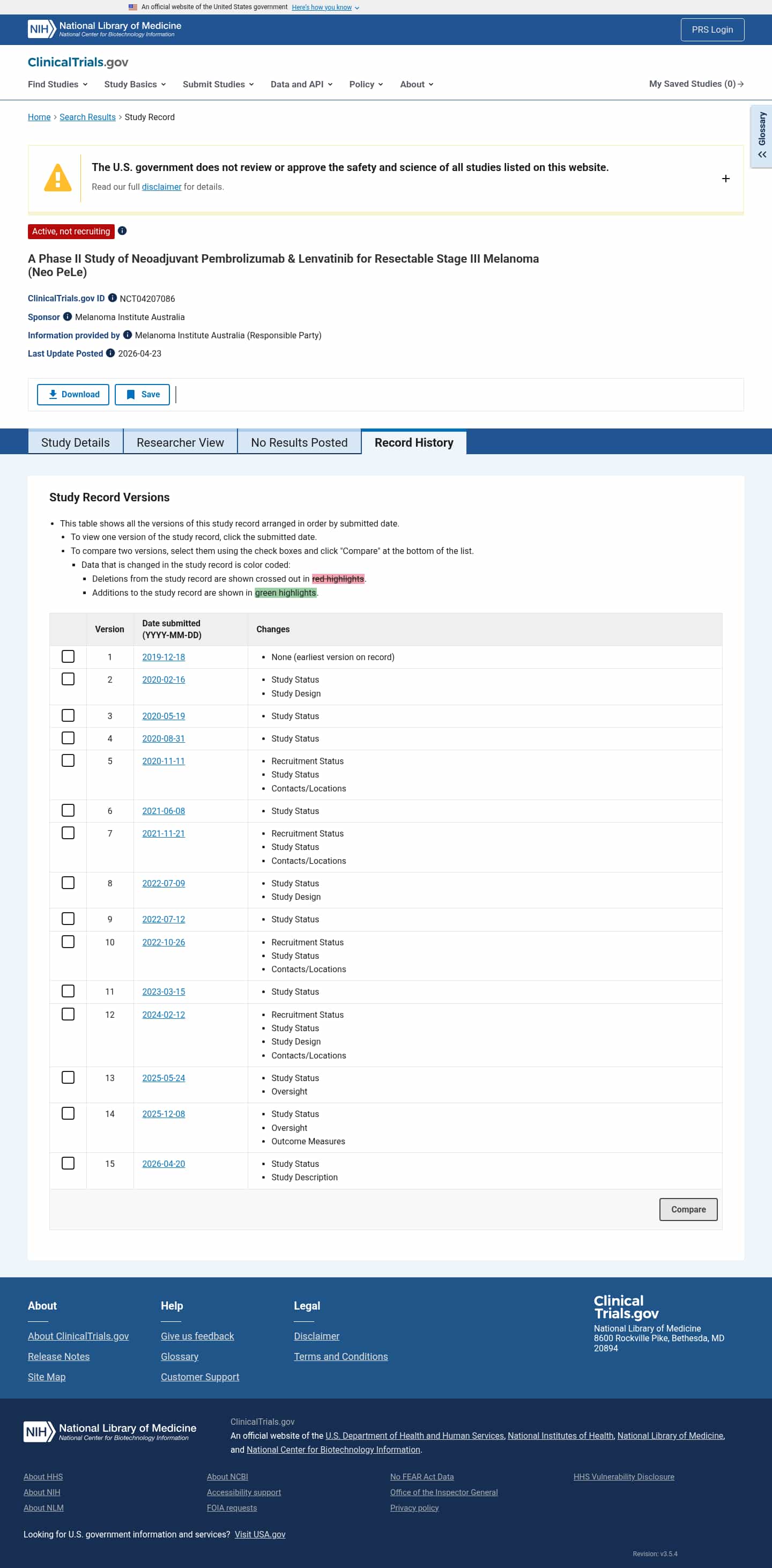
Task: Select checkbox for version 10
Action: pos(68,942)
